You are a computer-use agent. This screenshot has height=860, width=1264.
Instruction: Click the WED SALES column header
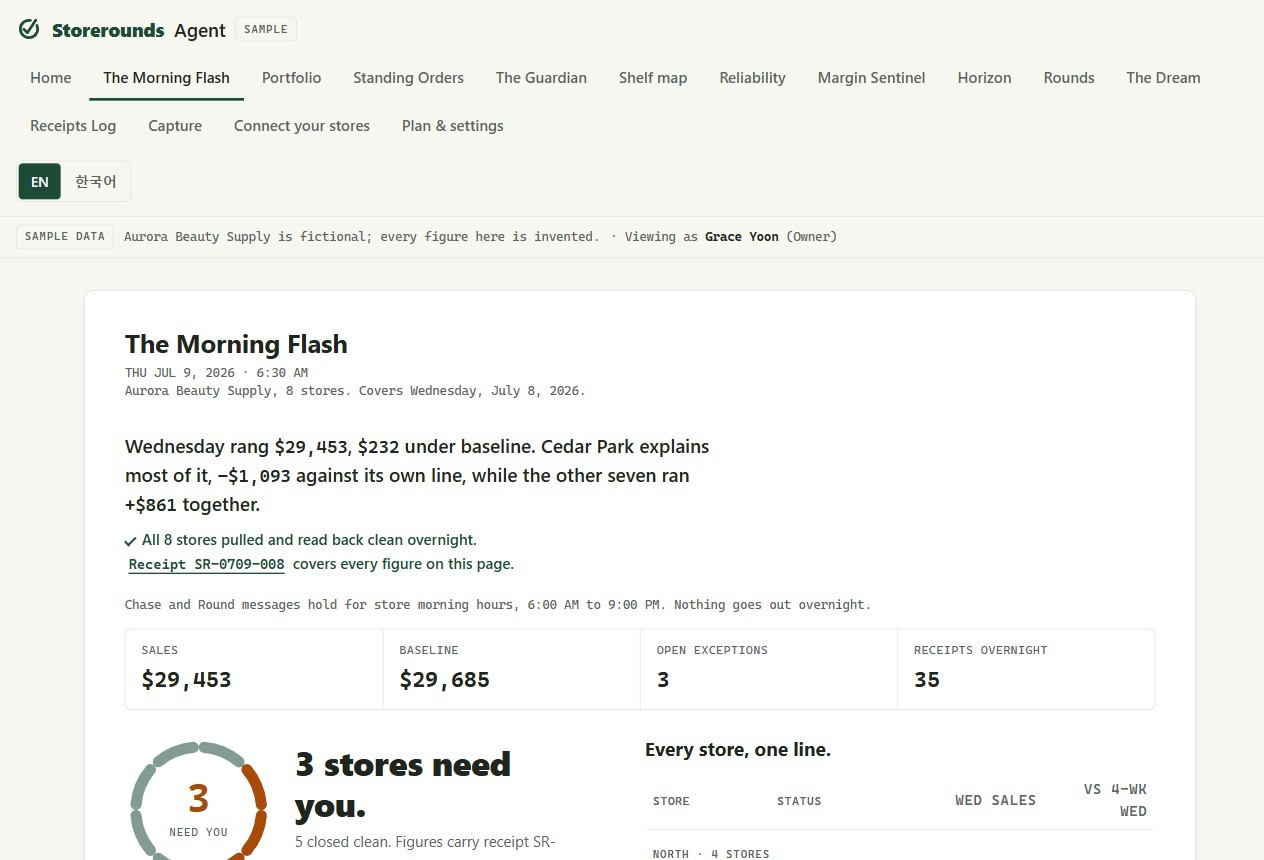(x=995, y=800)
